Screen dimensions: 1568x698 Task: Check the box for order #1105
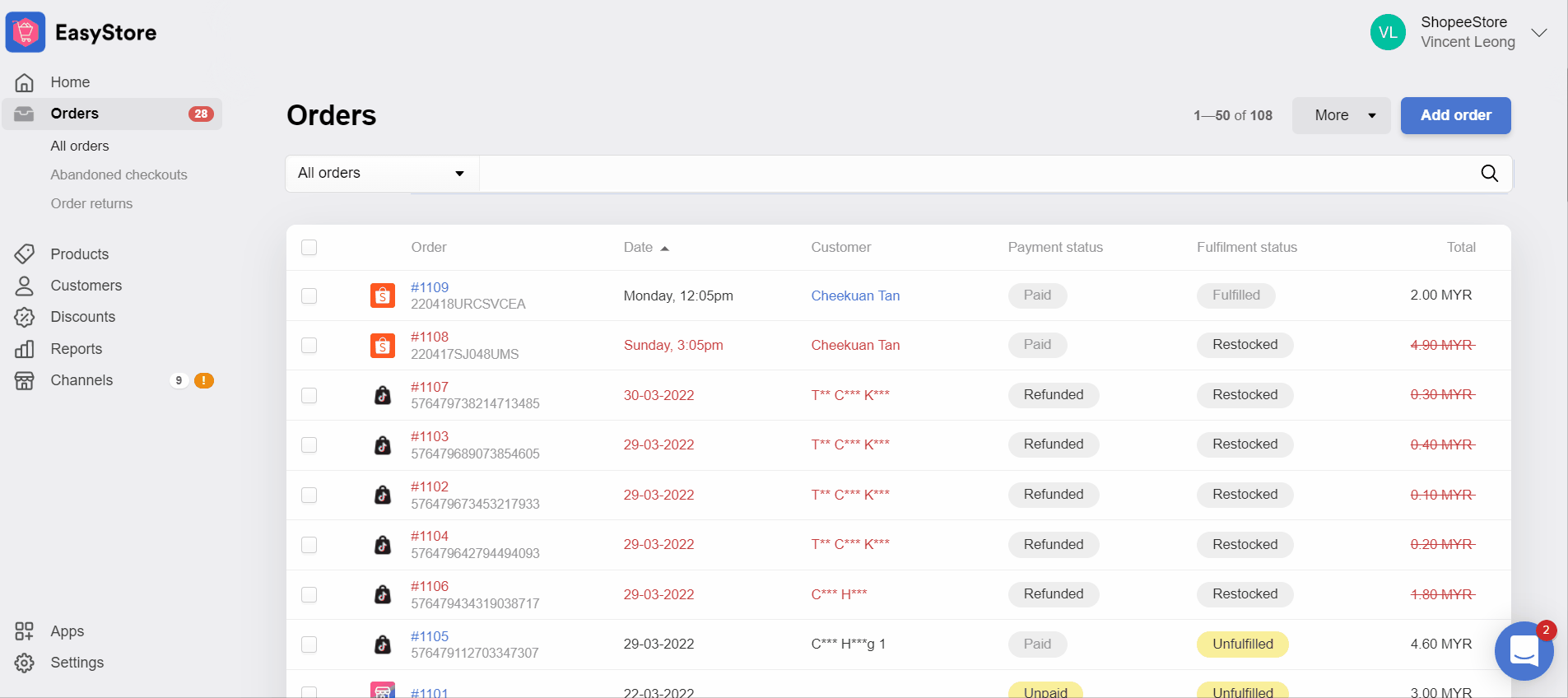click(309, 644)
